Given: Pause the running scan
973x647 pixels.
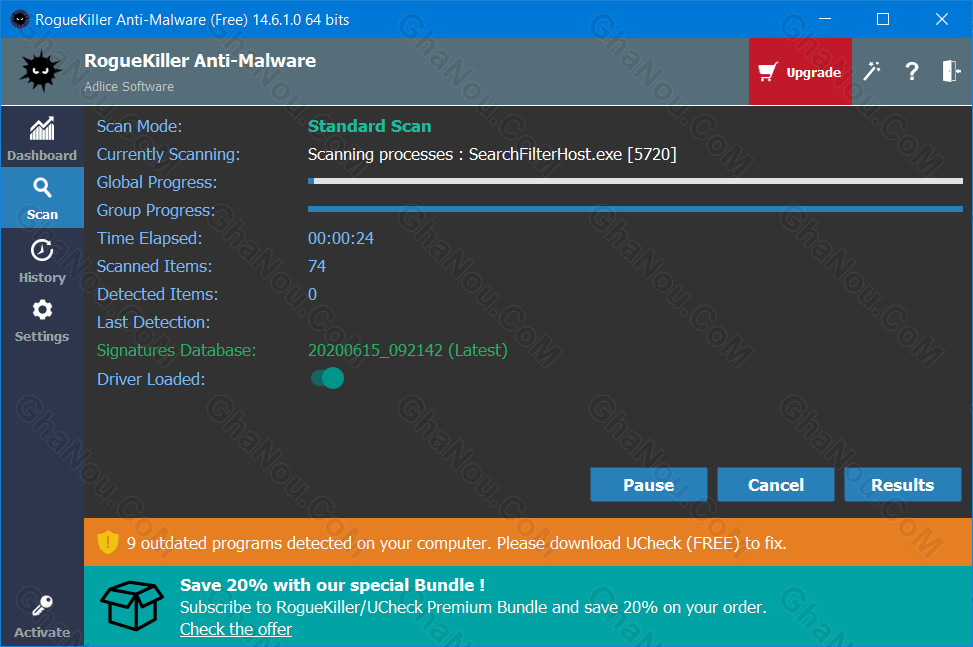Looking at the screenshot, I should point(648,484).
